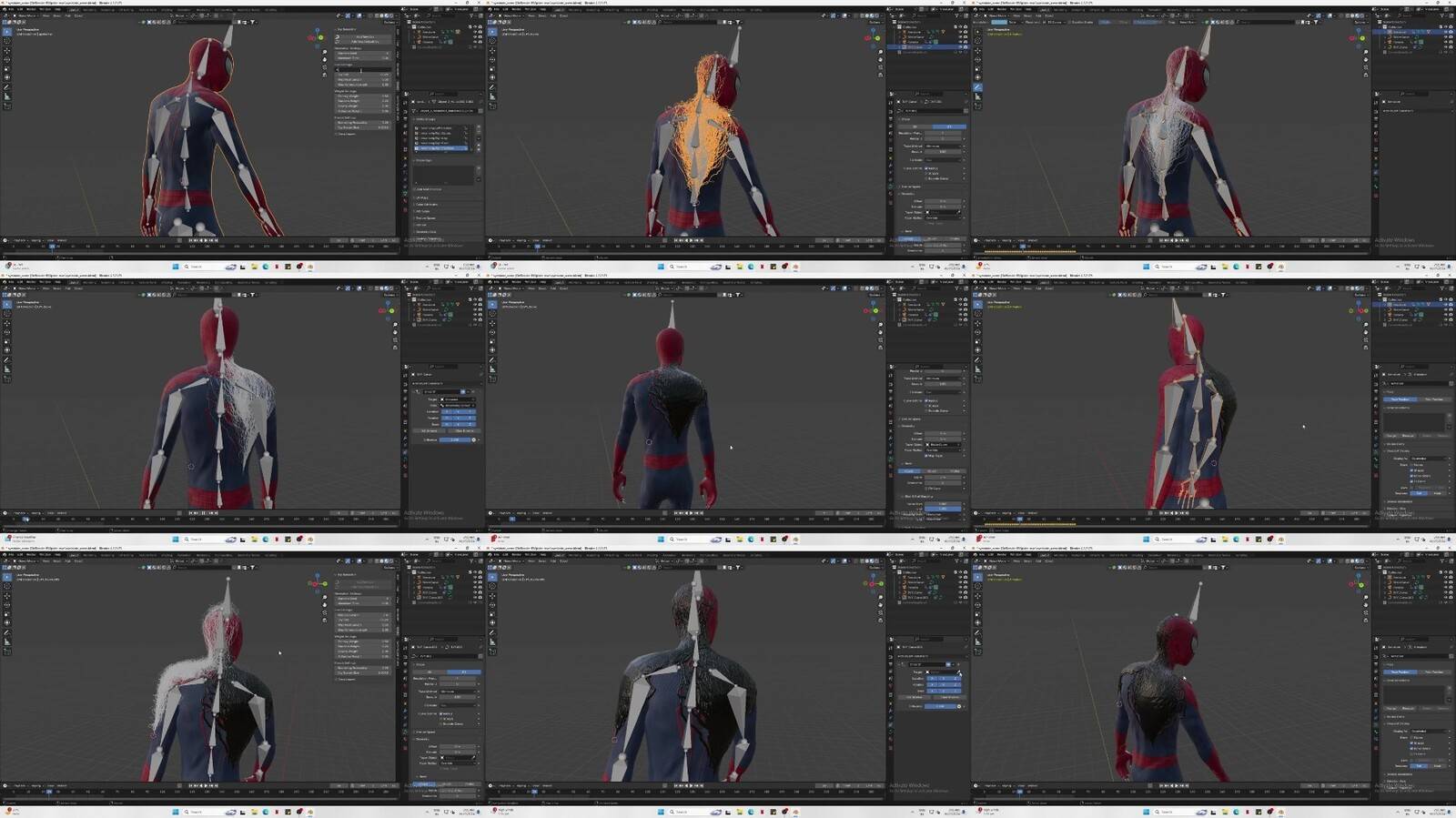Click green Y axis on top-left navigation gizmo
This screenshot has width=1456, height=818.
click(x=320, y=37)
